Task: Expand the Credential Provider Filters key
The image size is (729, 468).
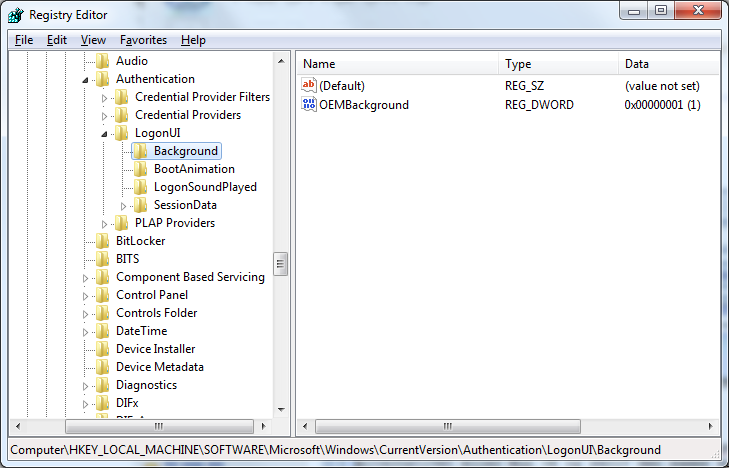Action: (x=104, y=98)
